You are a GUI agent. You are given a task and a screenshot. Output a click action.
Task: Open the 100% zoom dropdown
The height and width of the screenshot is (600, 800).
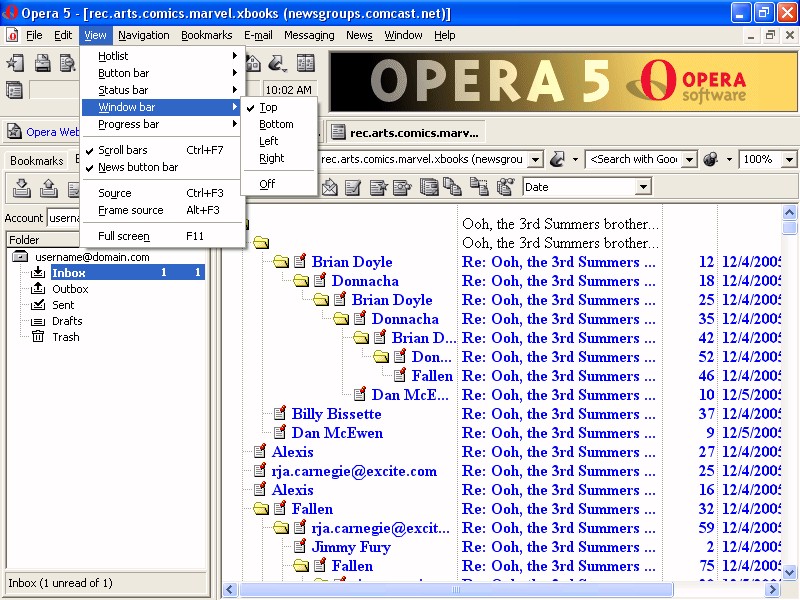tap(789, 159)
